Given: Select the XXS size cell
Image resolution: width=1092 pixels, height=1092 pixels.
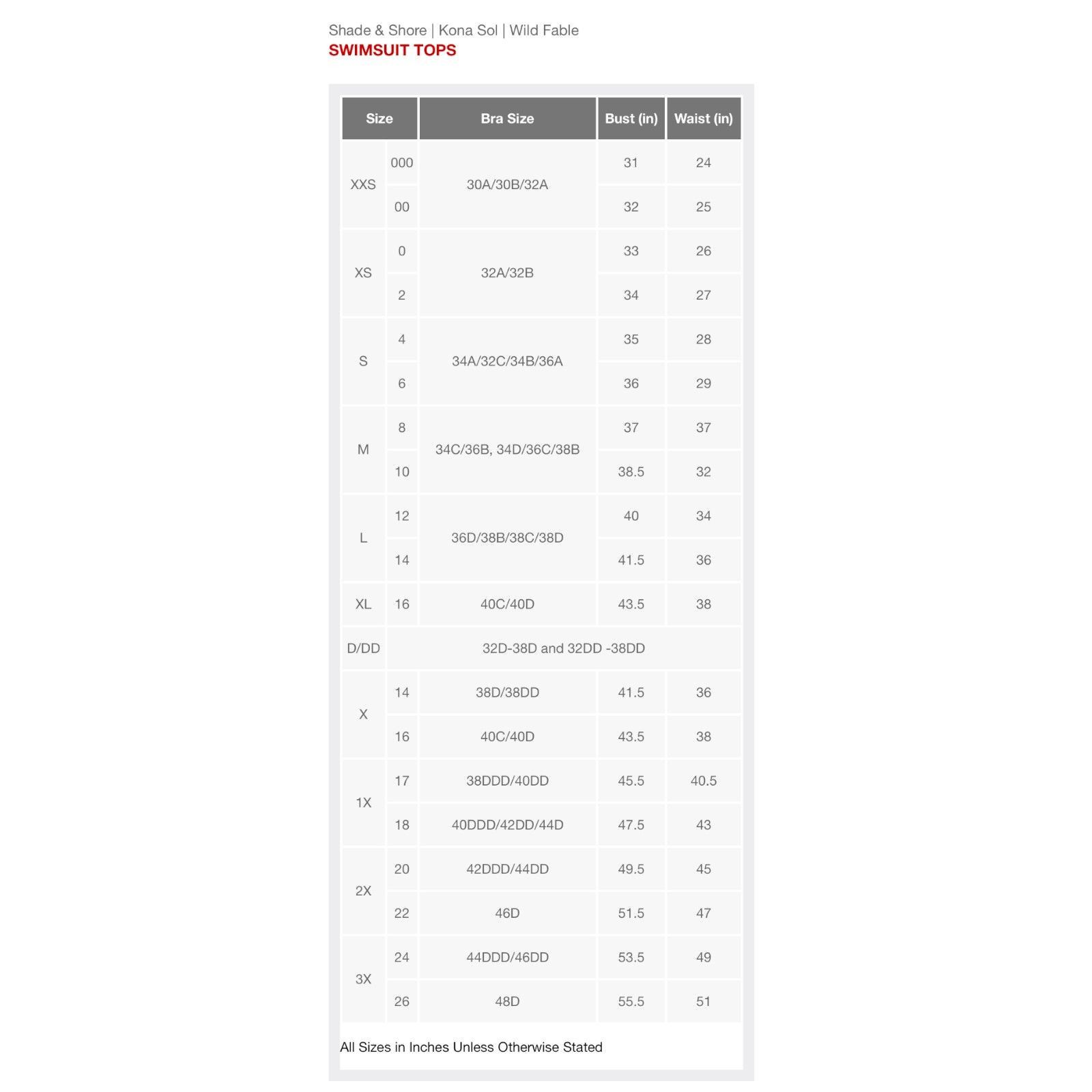Looking at the screenshot, I should [x=363, y=185].
